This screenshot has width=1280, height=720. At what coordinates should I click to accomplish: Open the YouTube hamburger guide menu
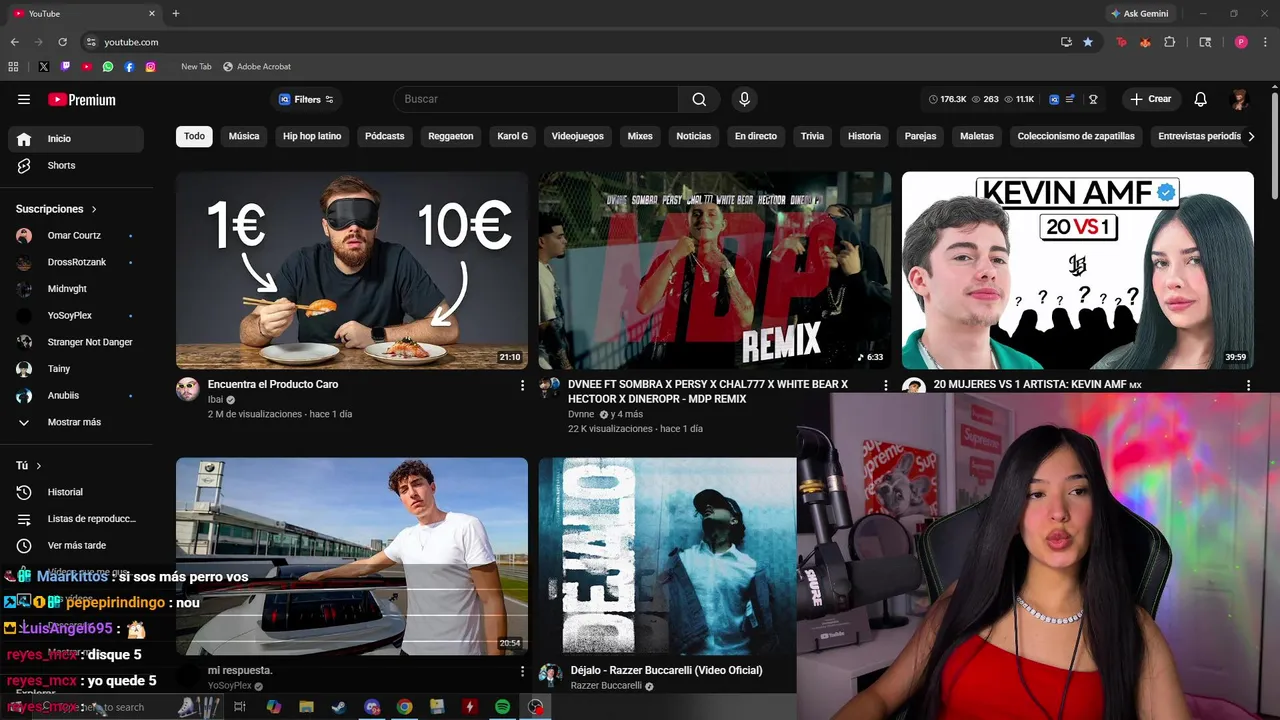click(24, 99)
